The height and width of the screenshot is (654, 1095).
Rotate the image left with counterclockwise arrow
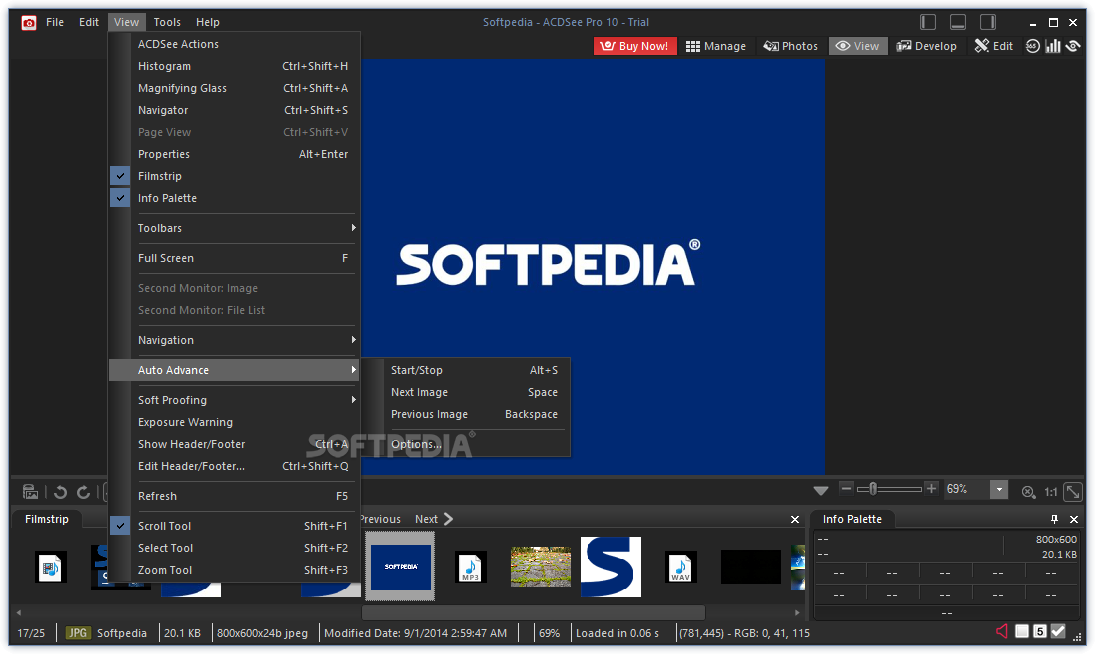point(61,492)
